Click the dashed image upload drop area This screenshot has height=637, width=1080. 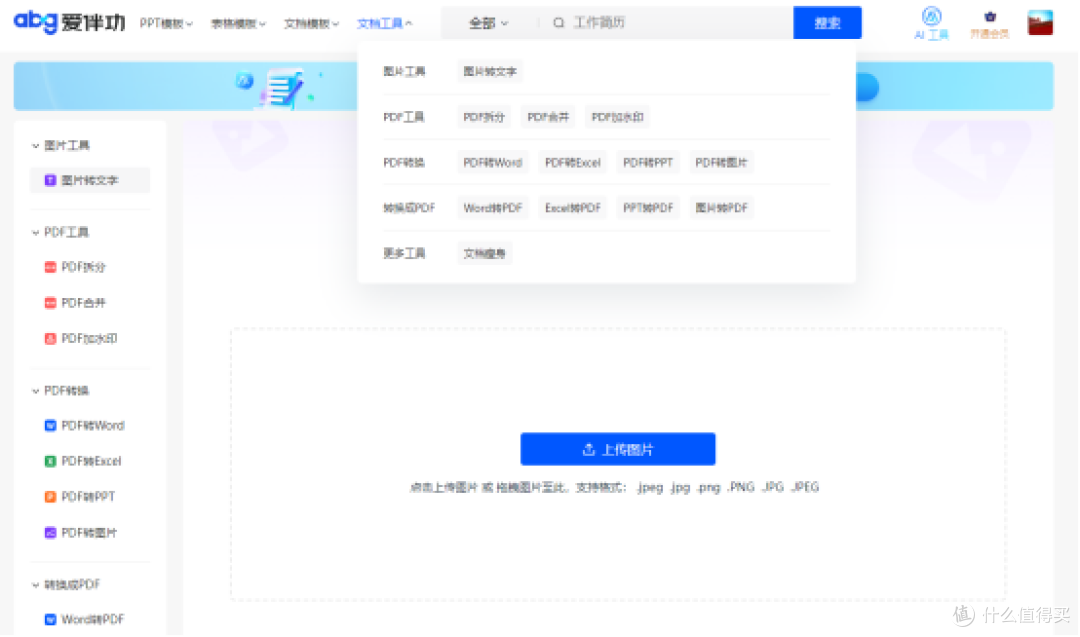618,464
